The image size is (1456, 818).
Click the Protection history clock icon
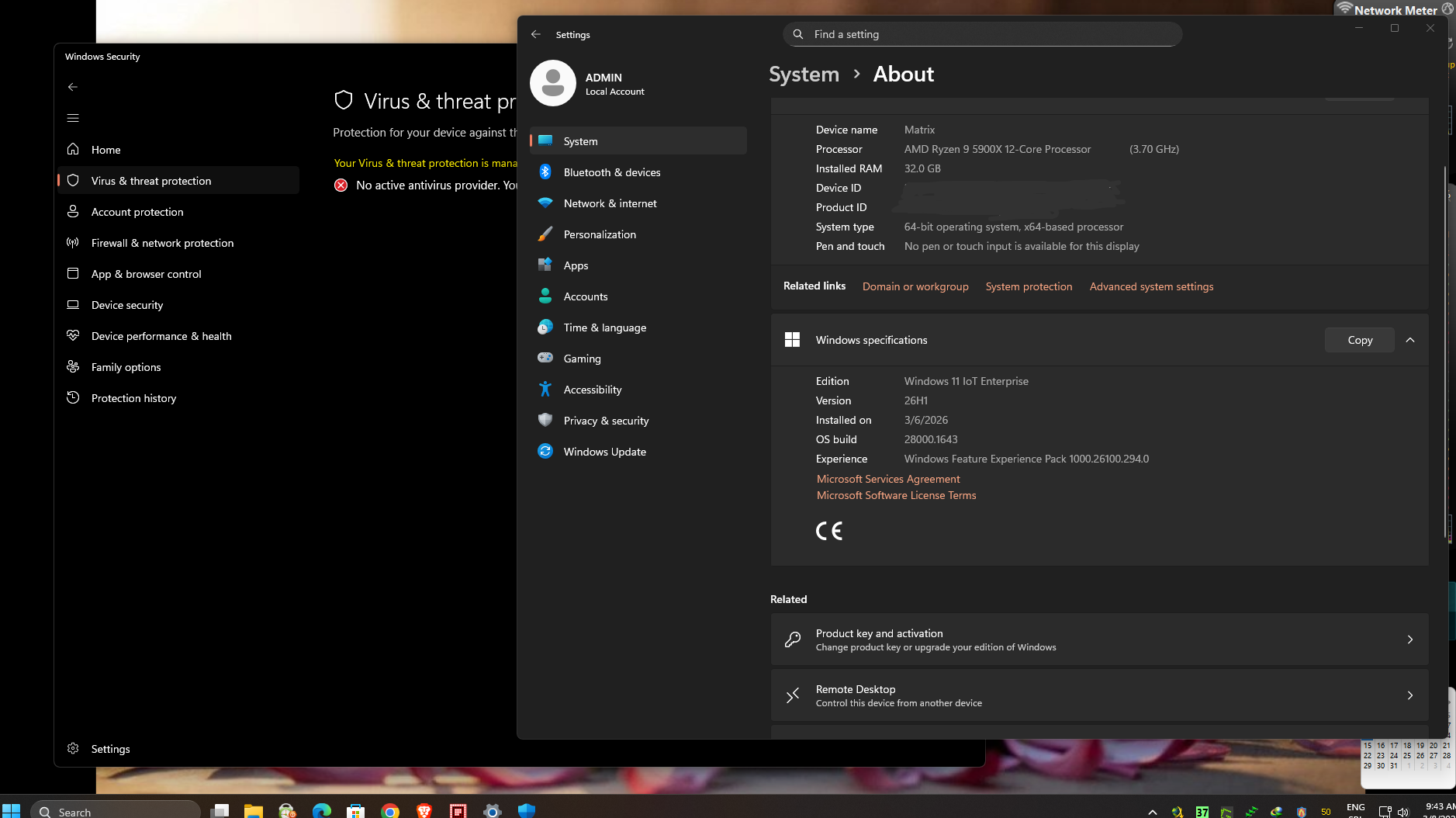point(73,397)
